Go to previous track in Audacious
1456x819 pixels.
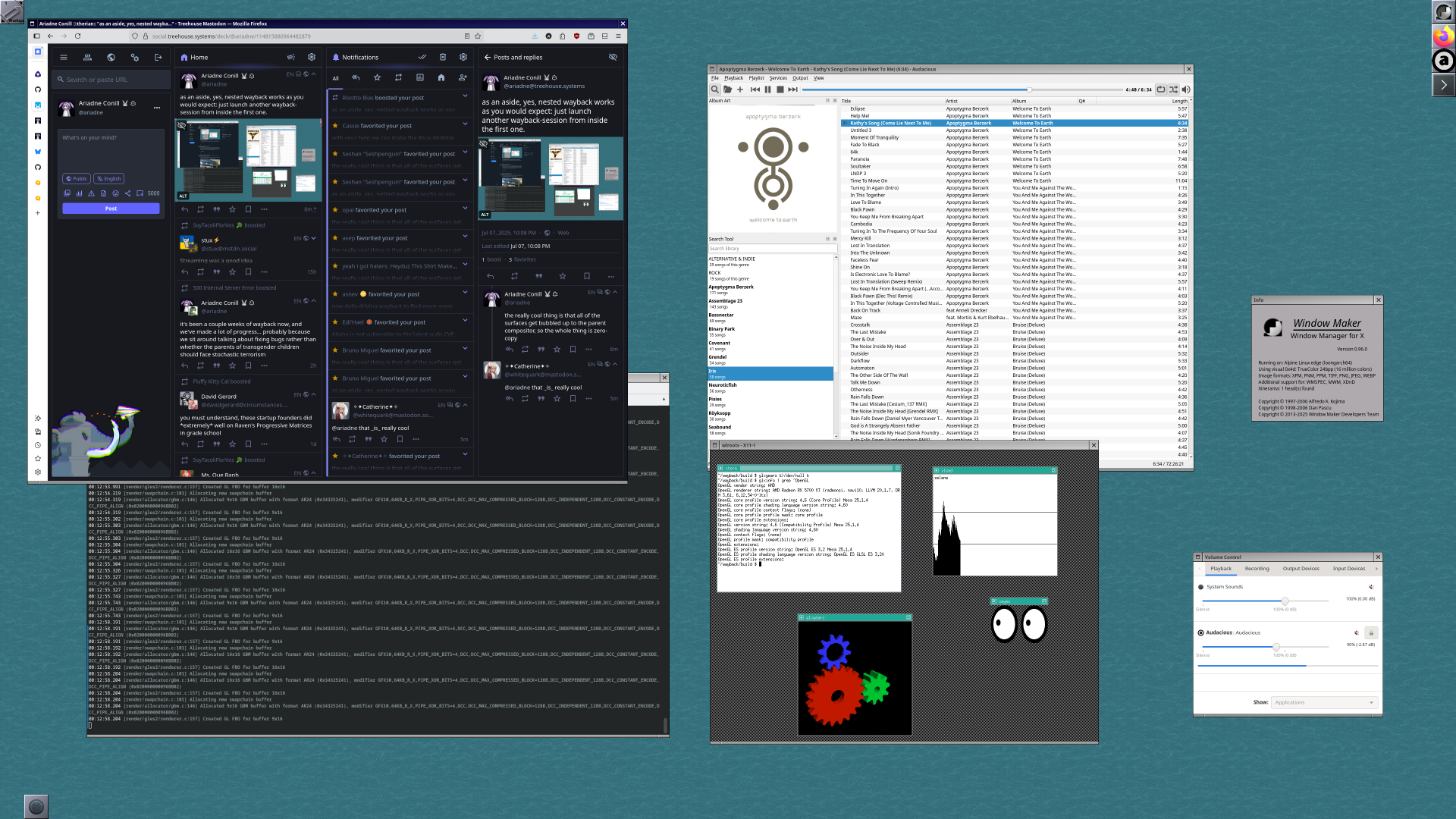(x=755, y=89)
